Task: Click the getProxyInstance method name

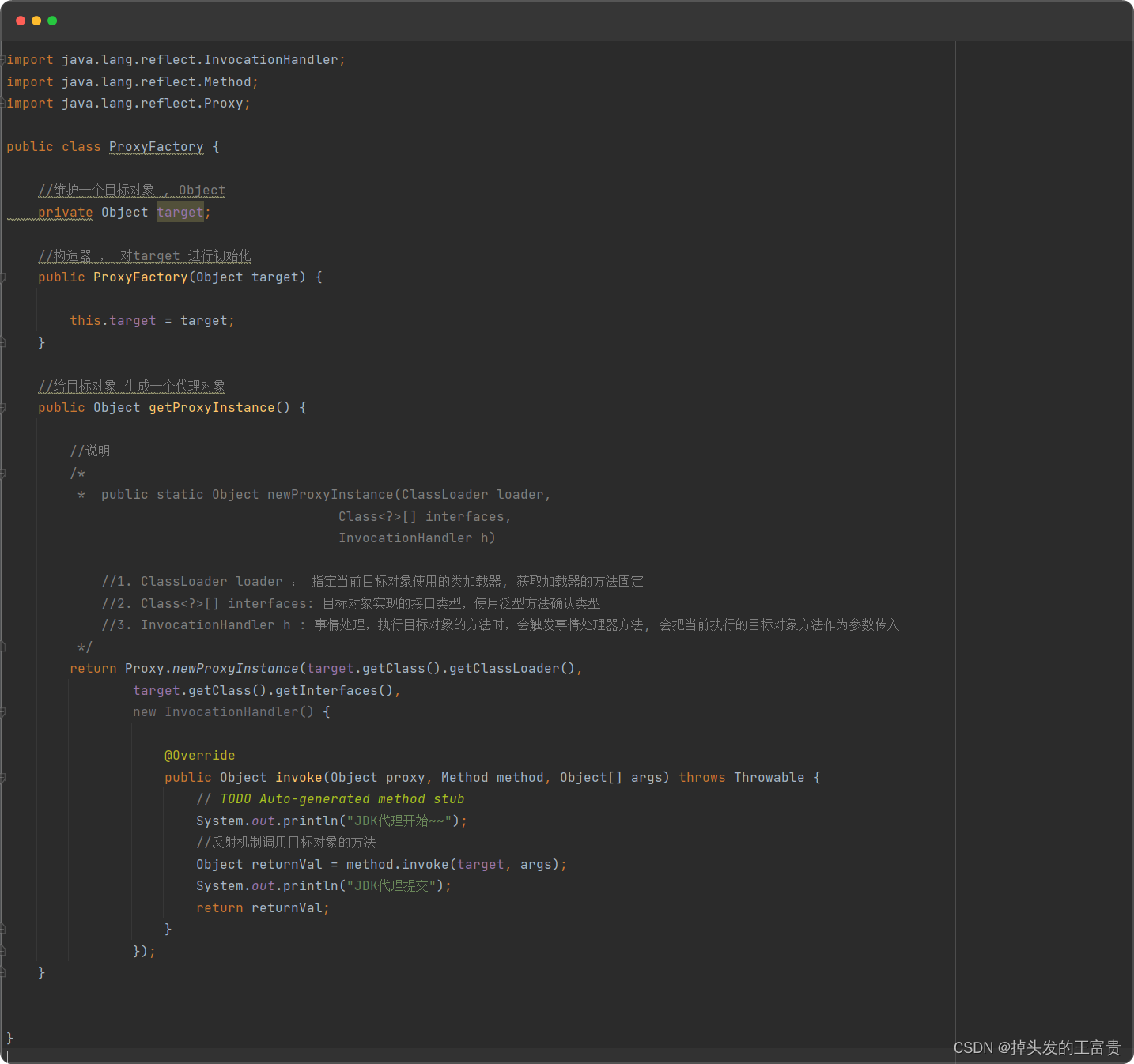Action: [211, 408]
